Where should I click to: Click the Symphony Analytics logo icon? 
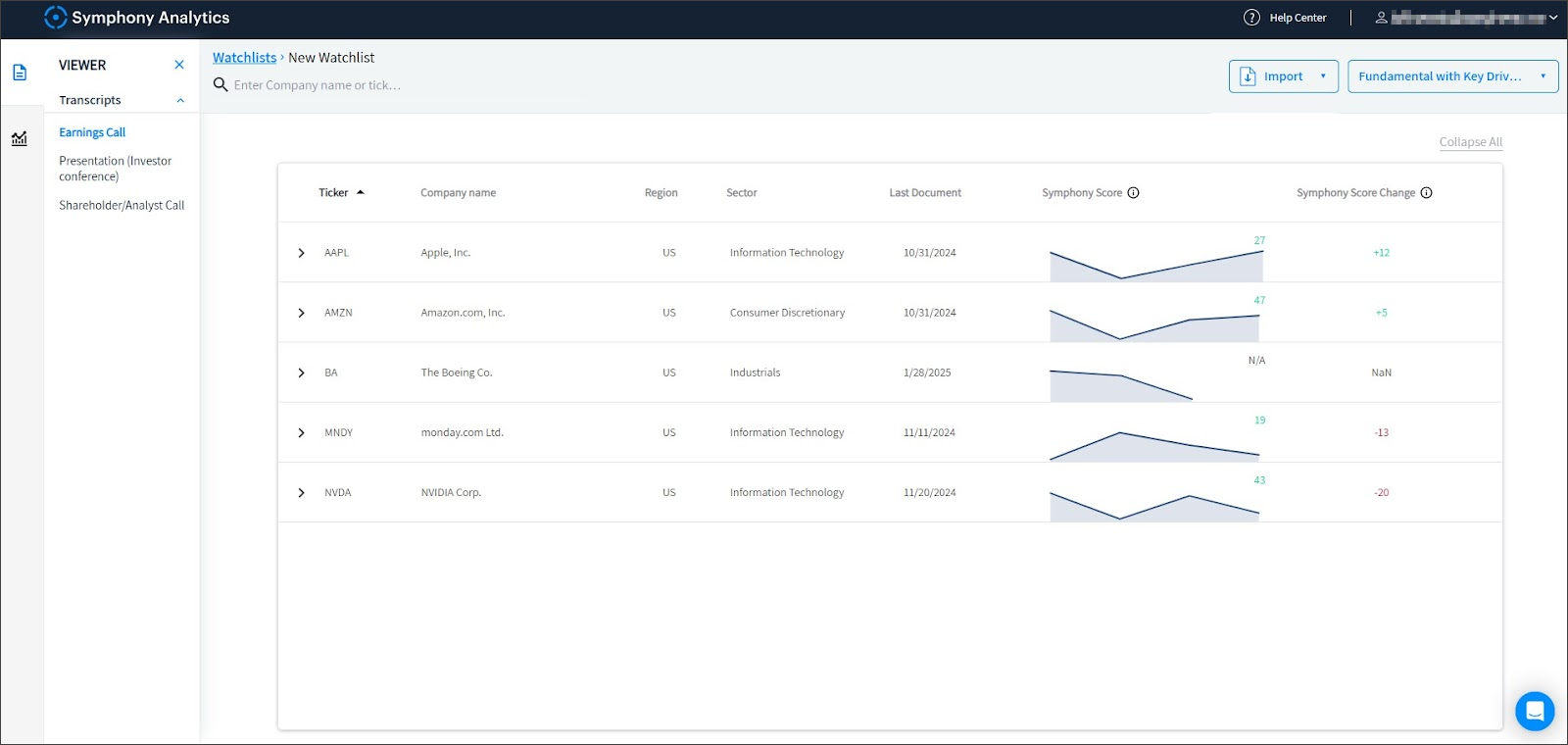pos(56,18)
